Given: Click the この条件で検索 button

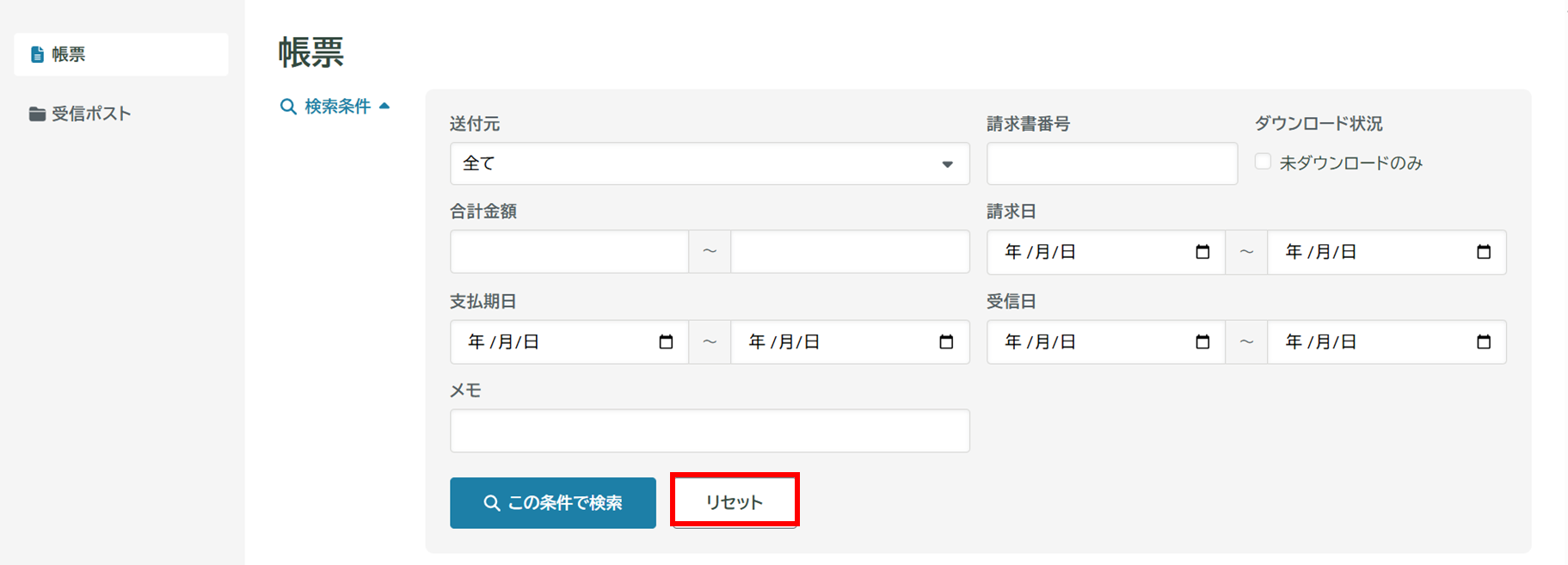Looking at the screenshot, I should click(x=552, y=502).
